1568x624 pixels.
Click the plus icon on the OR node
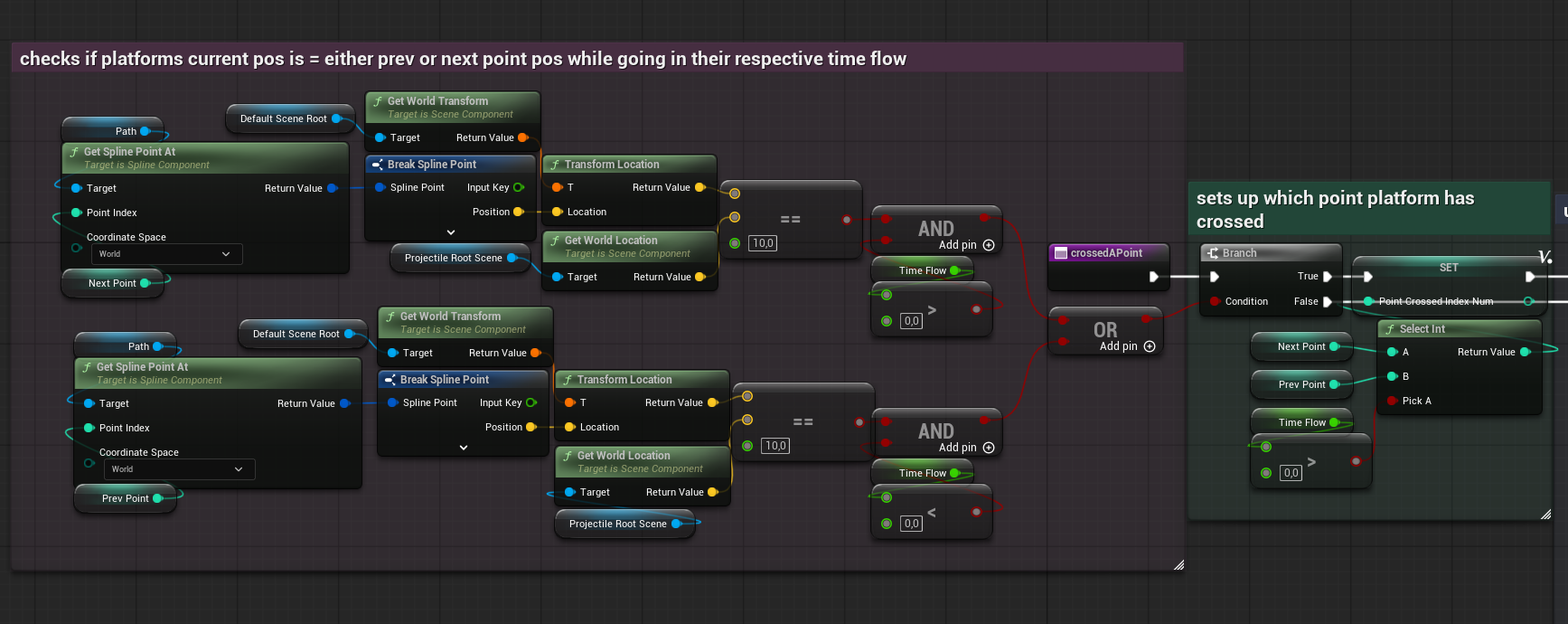pyautogui.click(x=1150, y=346)
